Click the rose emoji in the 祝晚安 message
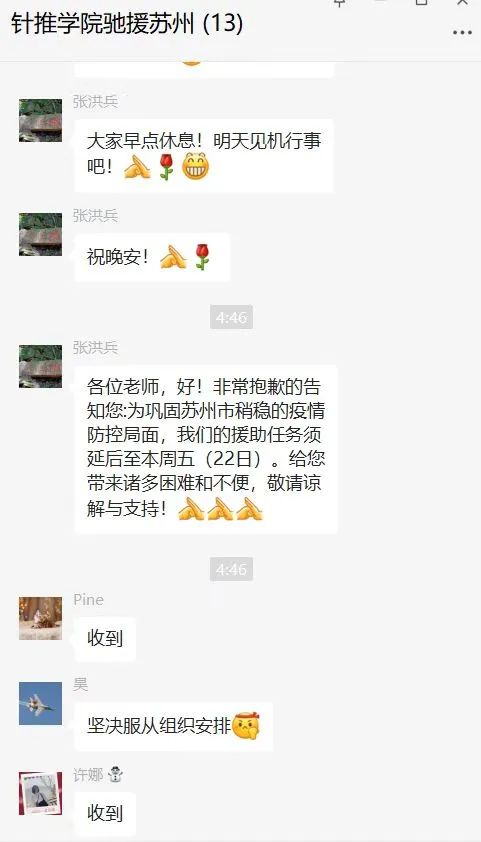This screenshot has width=481, height=842. (x=202, y=257)
